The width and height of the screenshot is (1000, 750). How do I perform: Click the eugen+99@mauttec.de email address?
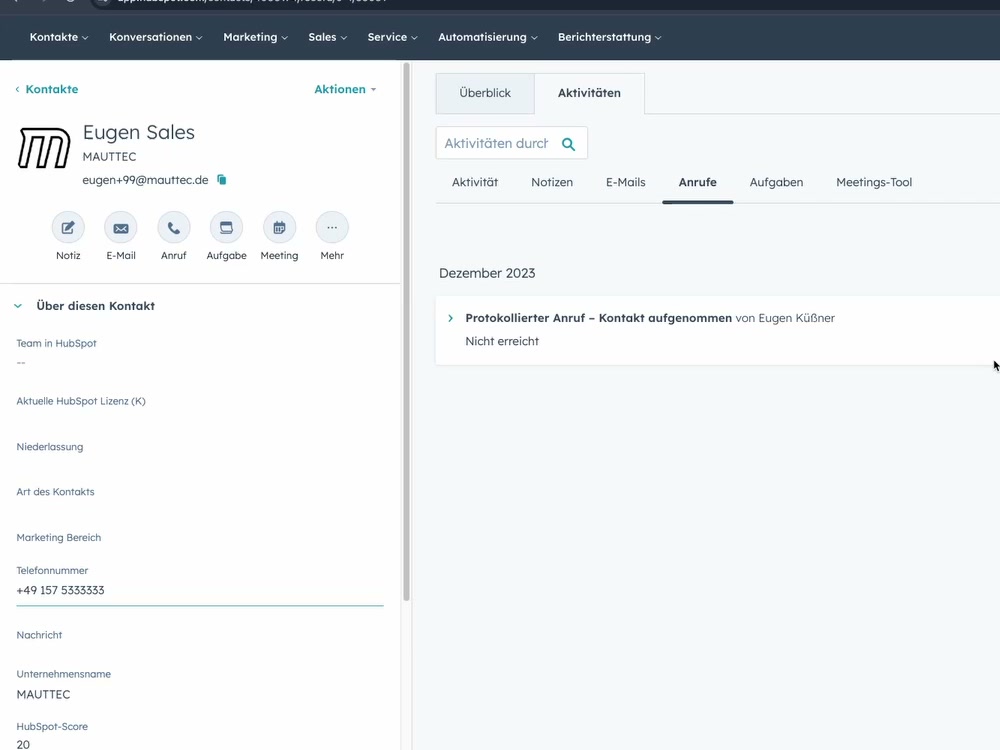click(x=145, y=180)
